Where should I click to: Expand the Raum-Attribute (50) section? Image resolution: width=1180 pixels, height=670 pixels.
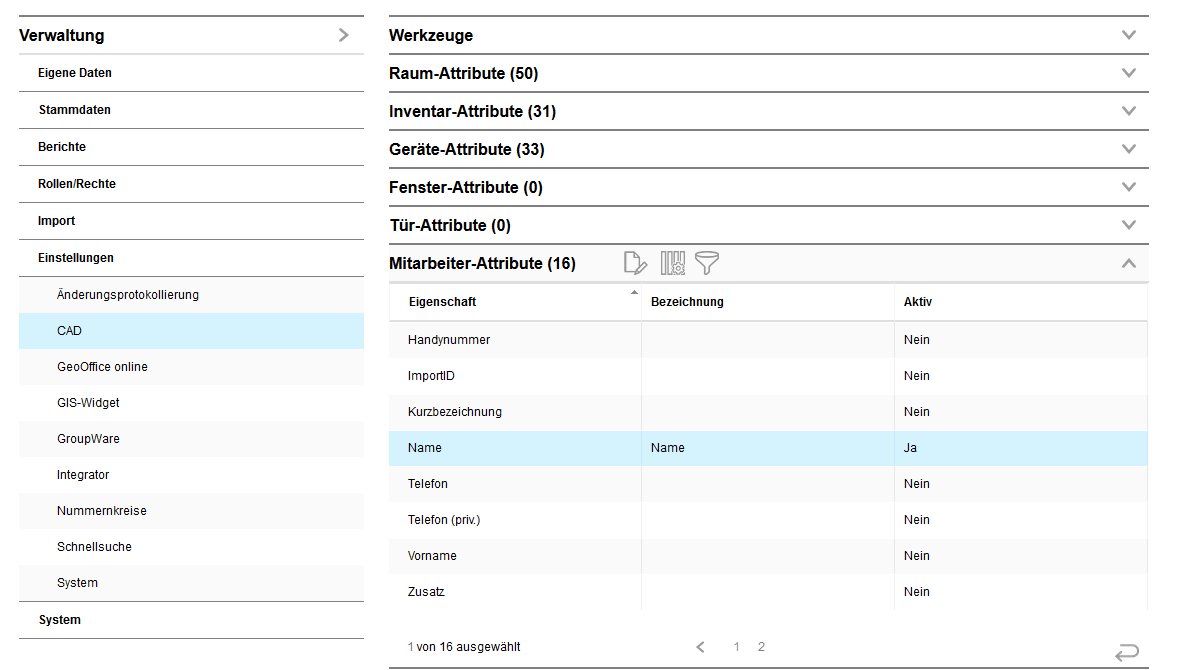coord(1129,73)
